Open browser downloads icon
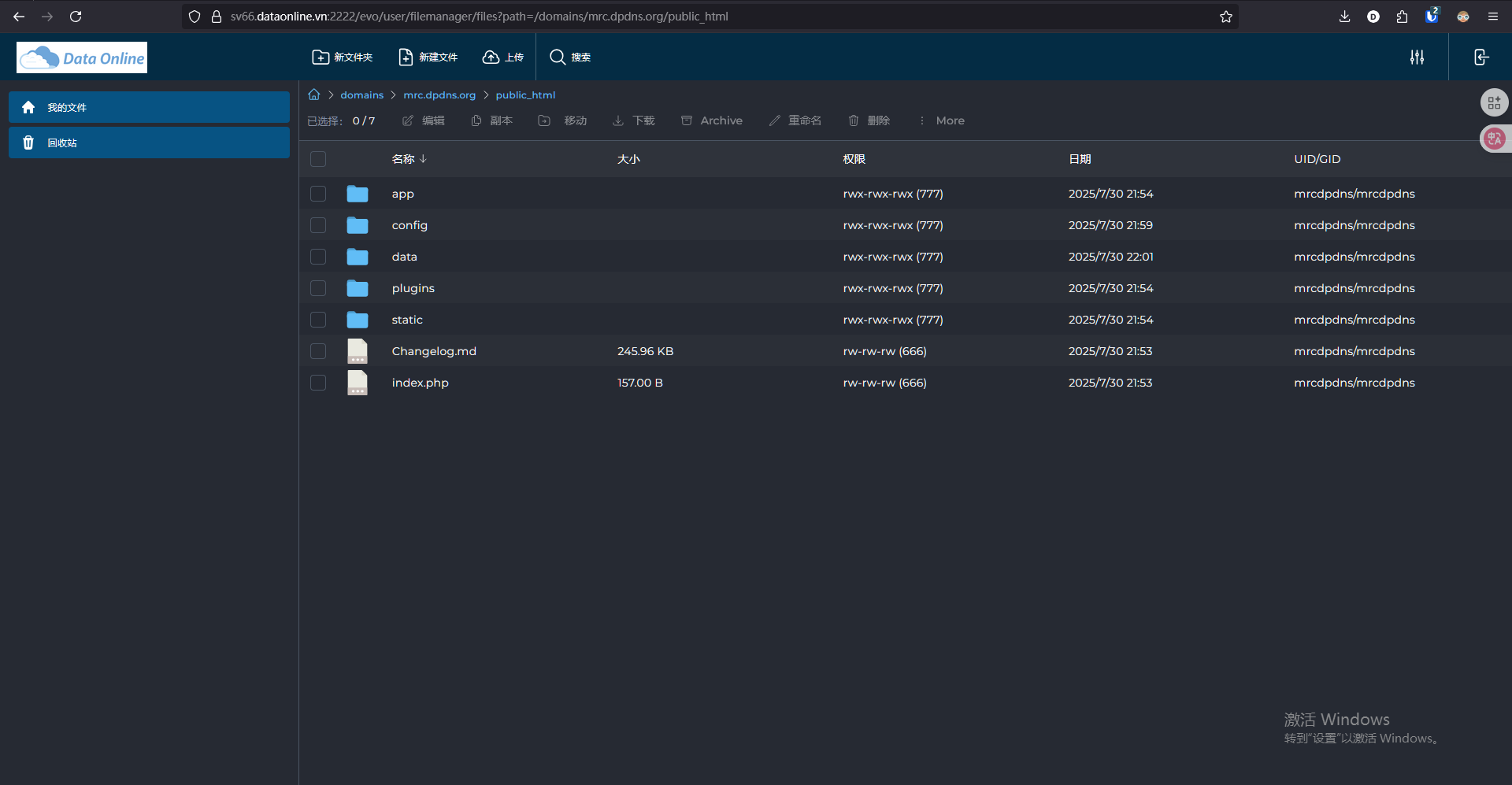 tap(1344, 17)
